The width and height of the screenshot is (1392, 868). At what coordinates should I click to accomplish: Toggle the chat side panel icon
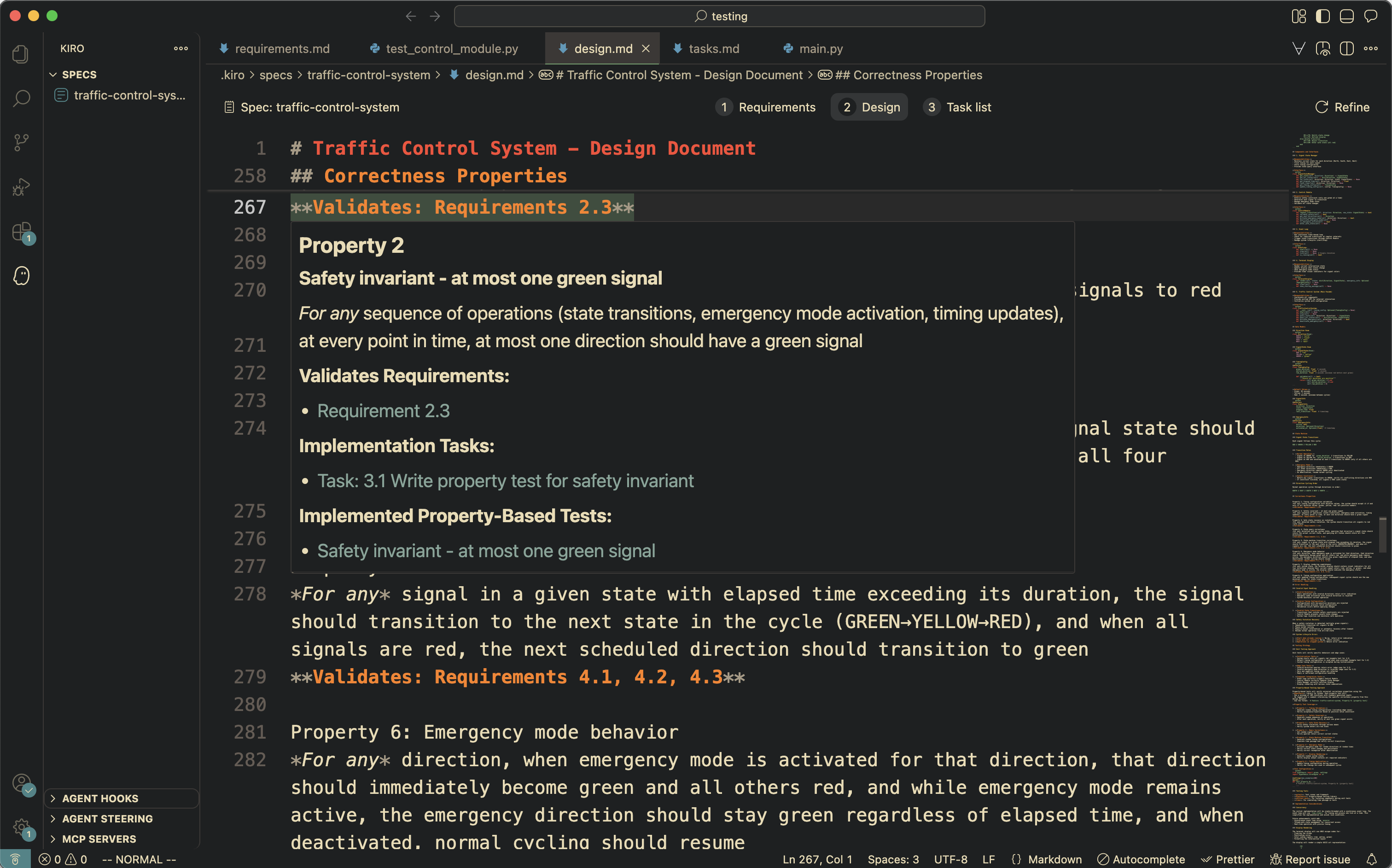pos(1371,16)
